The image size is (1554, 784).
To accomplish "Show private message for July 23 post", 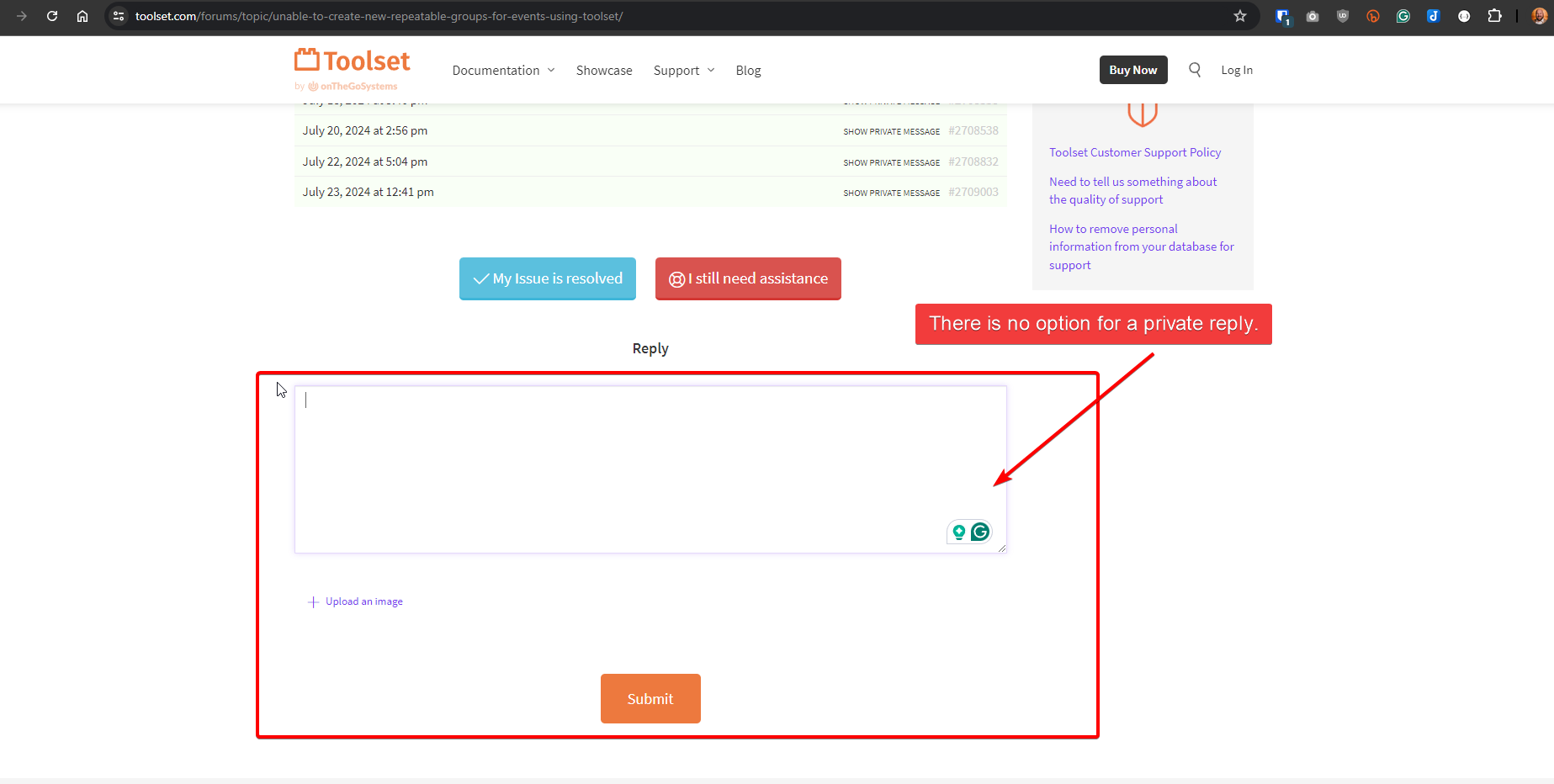I will [891, 193].
